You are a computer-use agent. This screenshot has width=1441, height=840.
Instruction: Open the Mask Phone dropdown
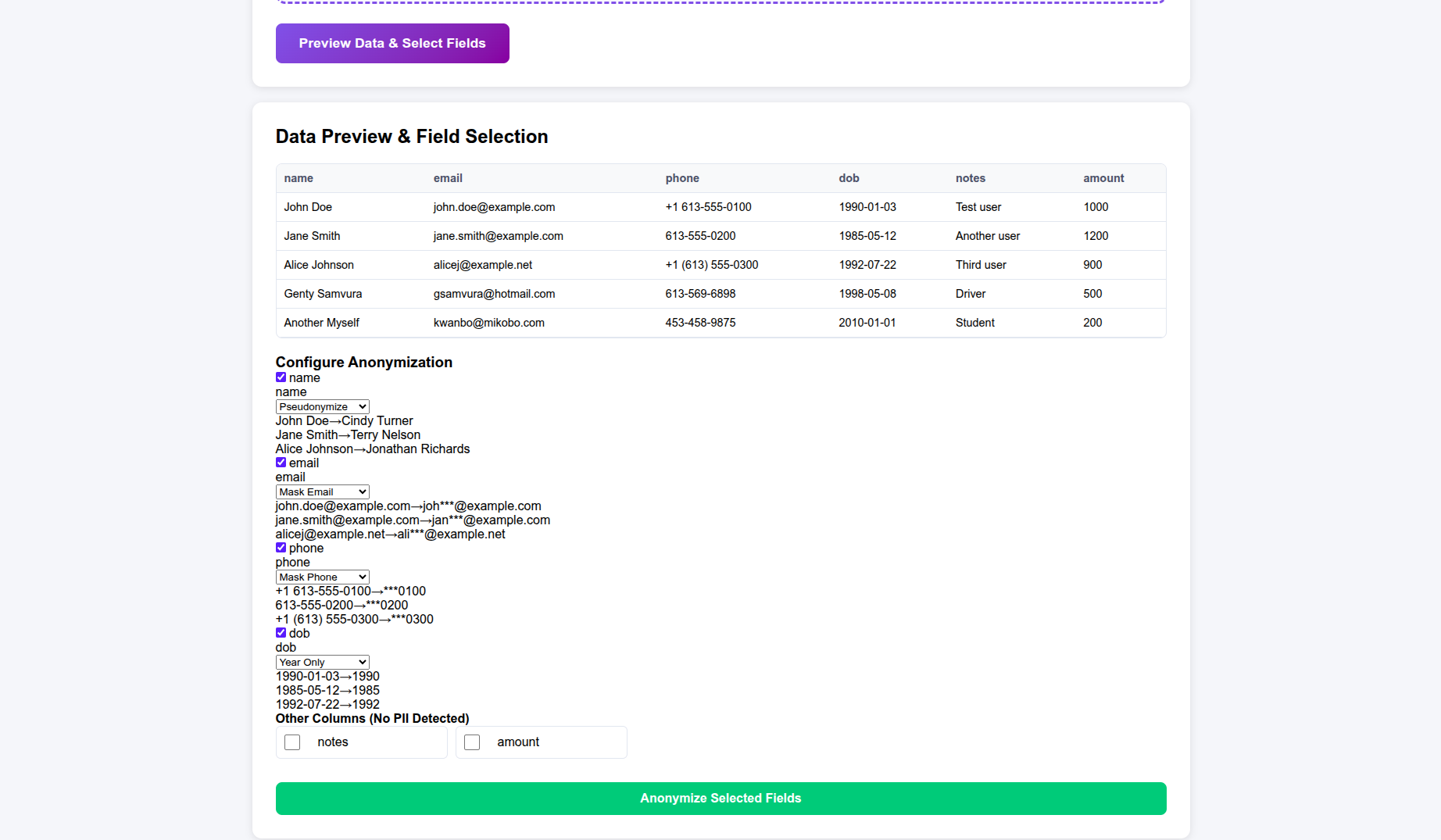coord(322,577)
